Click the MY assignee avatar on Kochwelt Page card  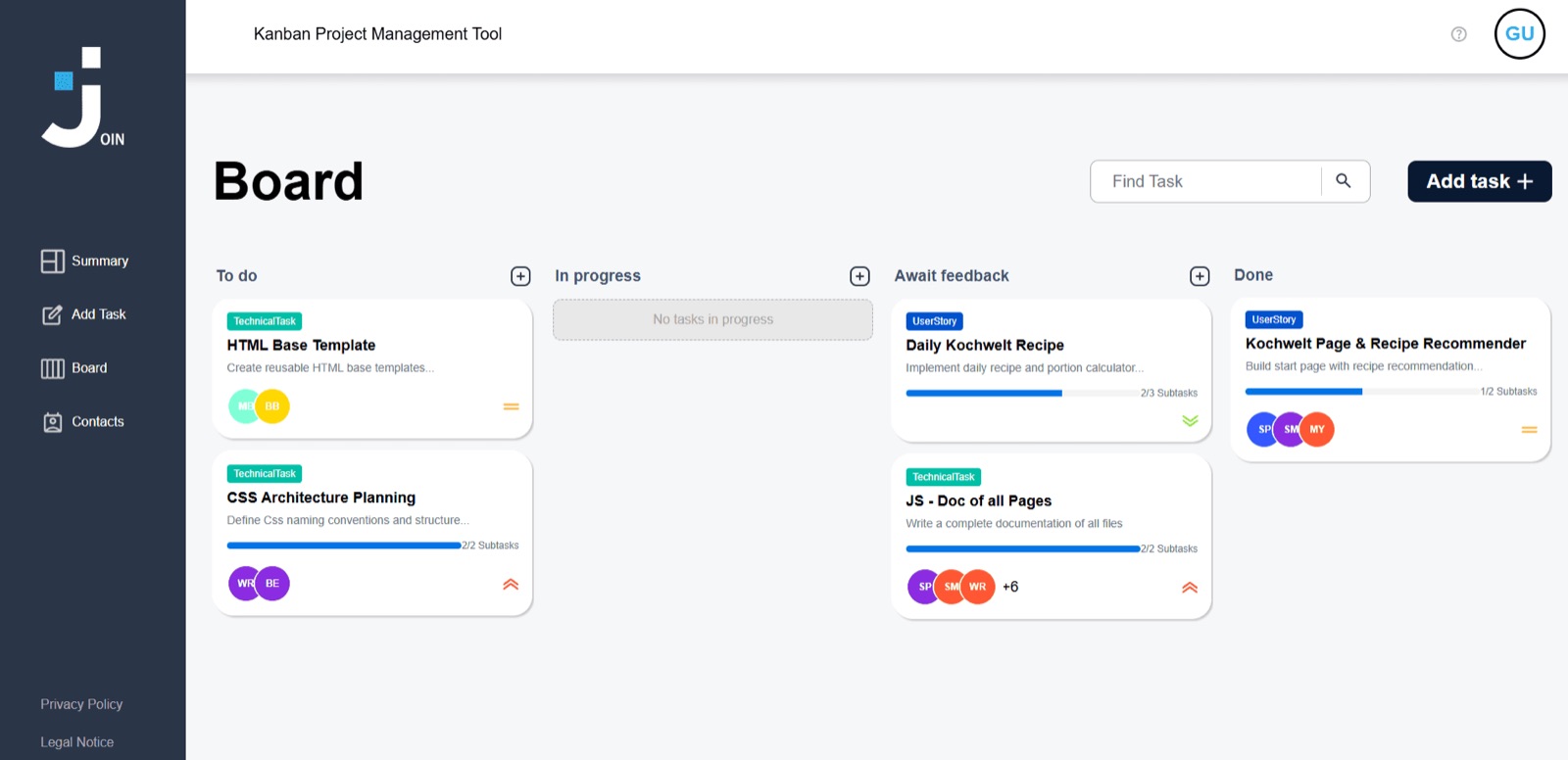point(1317,429)
